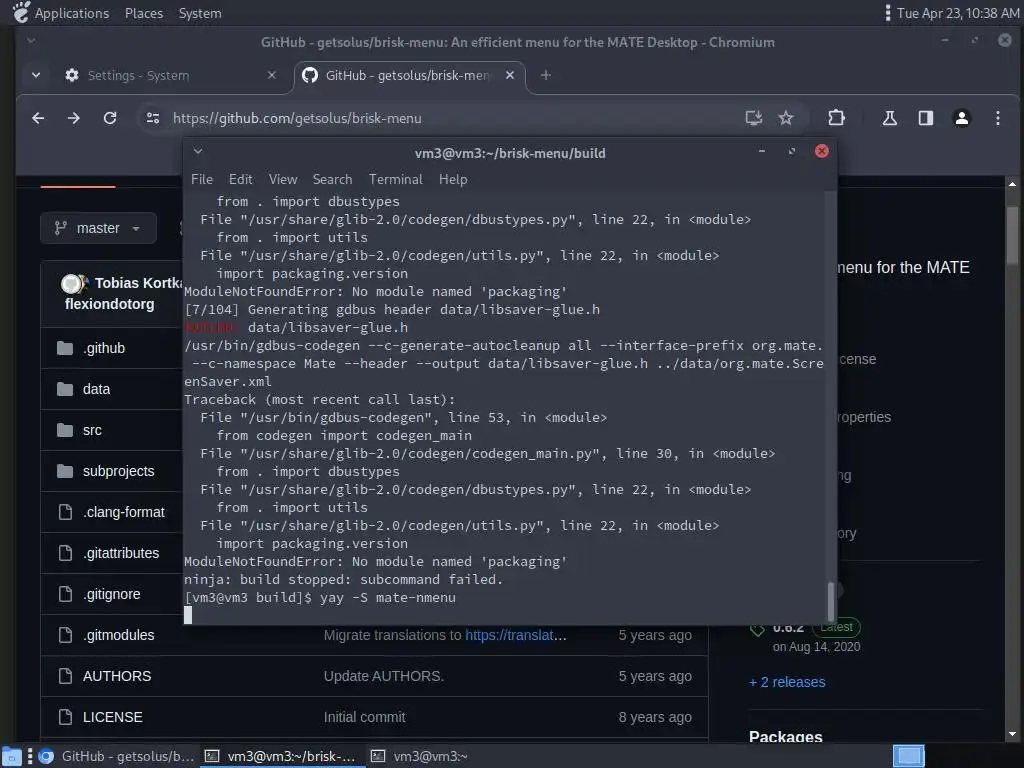This screenshot has height=768, width=1024.
Task: Follow the translat... link in the .gitmodules commit message
Action: coord(516,635)
